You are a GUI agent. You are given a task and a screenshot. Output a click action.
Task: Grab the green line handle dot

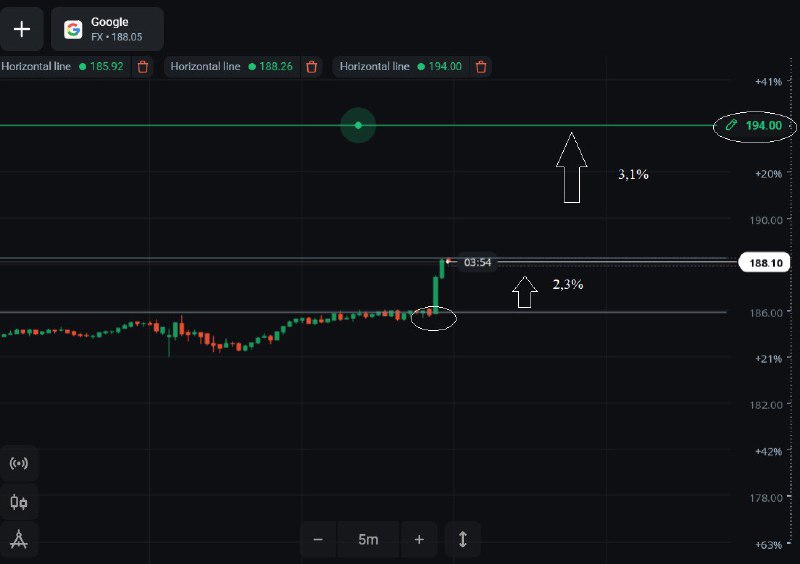358,125
